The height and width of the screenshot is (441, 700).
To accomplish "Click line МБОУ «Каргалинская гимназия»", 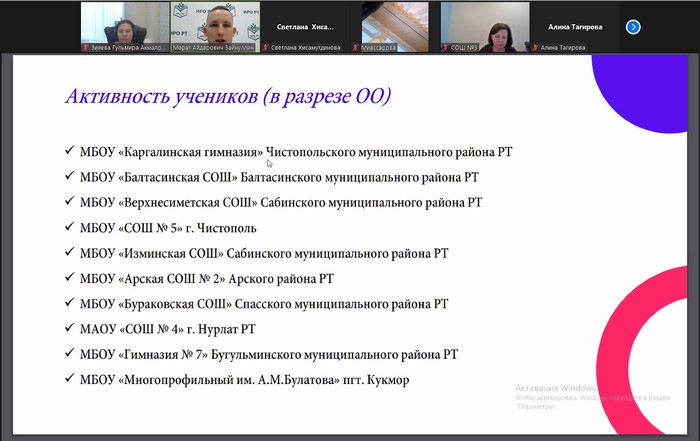I will pyautogui.click(x=296, y=152).
